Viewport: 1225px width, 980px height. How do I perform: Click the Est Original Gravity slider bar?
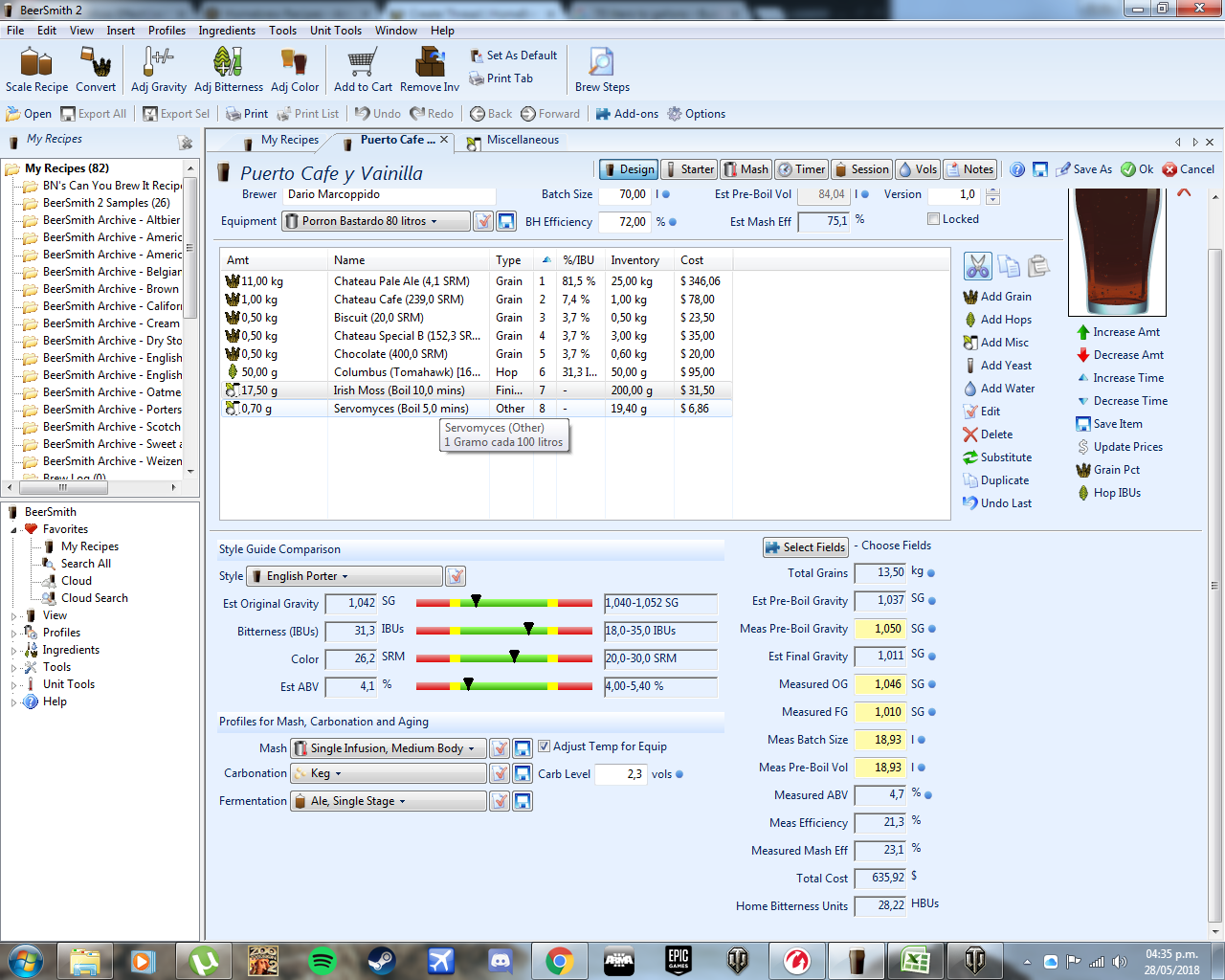[504, 603]
